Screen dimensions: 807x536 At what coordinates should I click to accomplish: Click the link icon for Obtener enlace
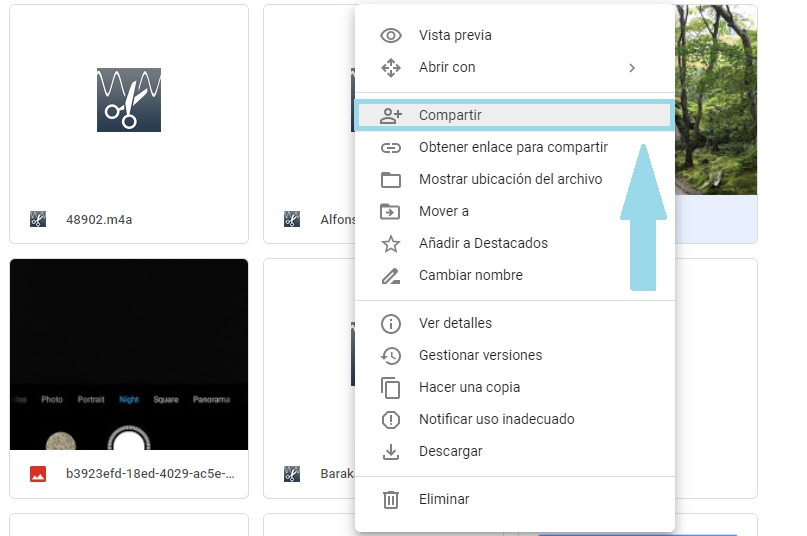tap(391, 148)
